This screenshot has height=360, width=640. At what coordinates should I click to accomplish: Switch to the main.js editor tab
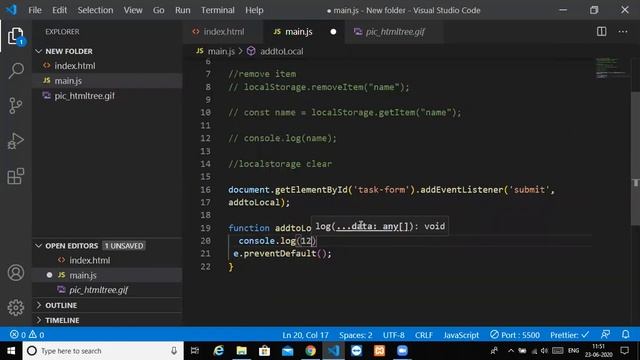point(304,32)
